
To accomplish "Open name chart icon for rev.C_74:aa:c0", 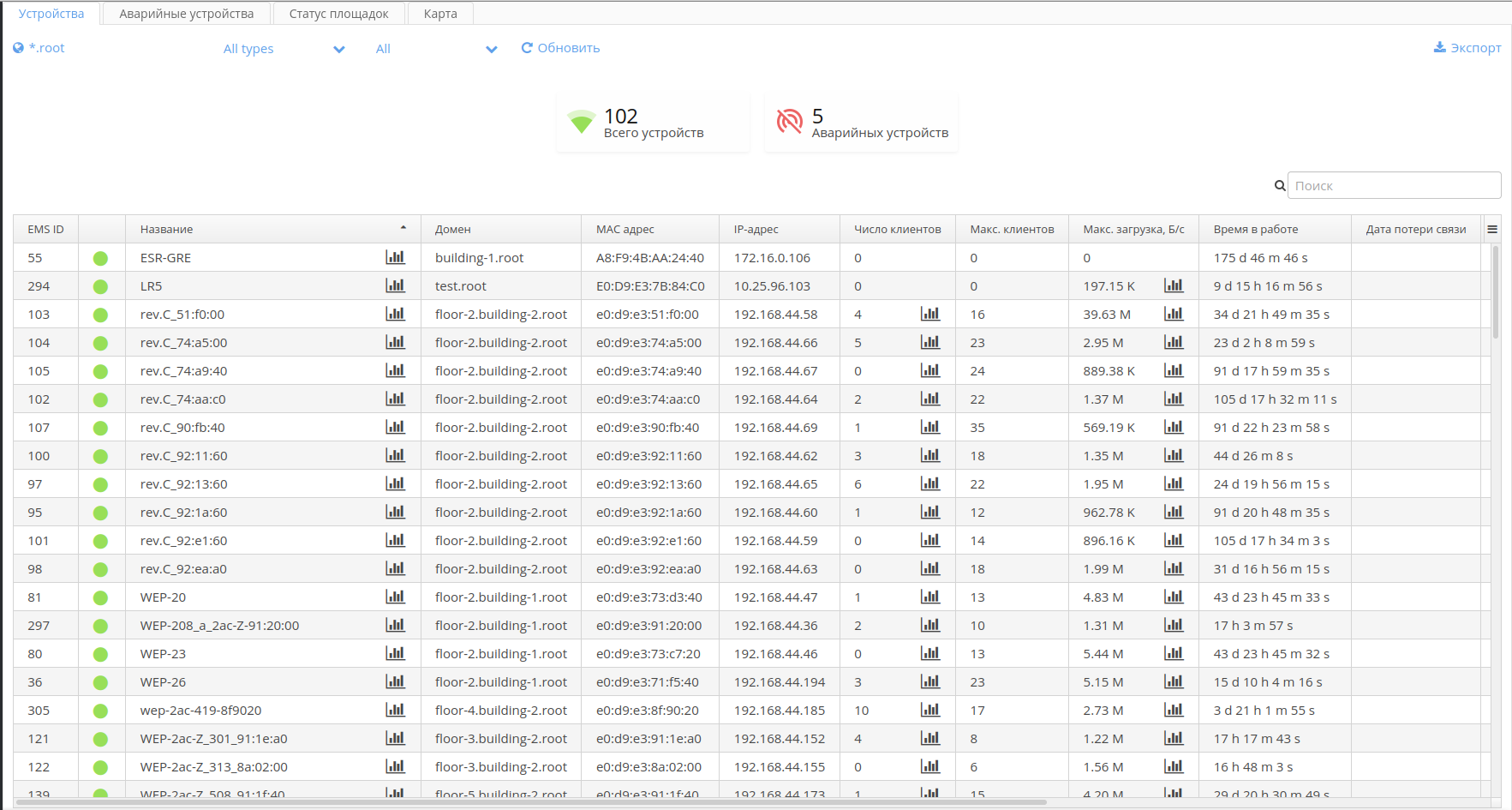I will pyautogui.click(x=395, y=399).
